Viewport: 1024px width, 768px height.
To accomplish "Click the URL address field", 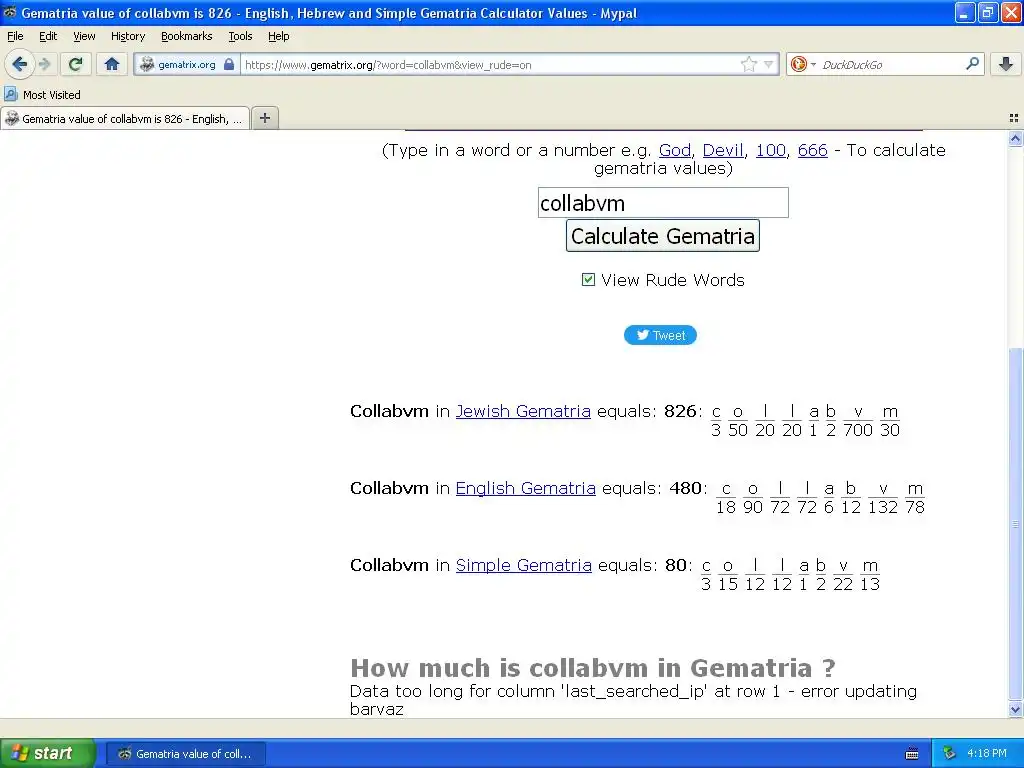I will 490,65.
